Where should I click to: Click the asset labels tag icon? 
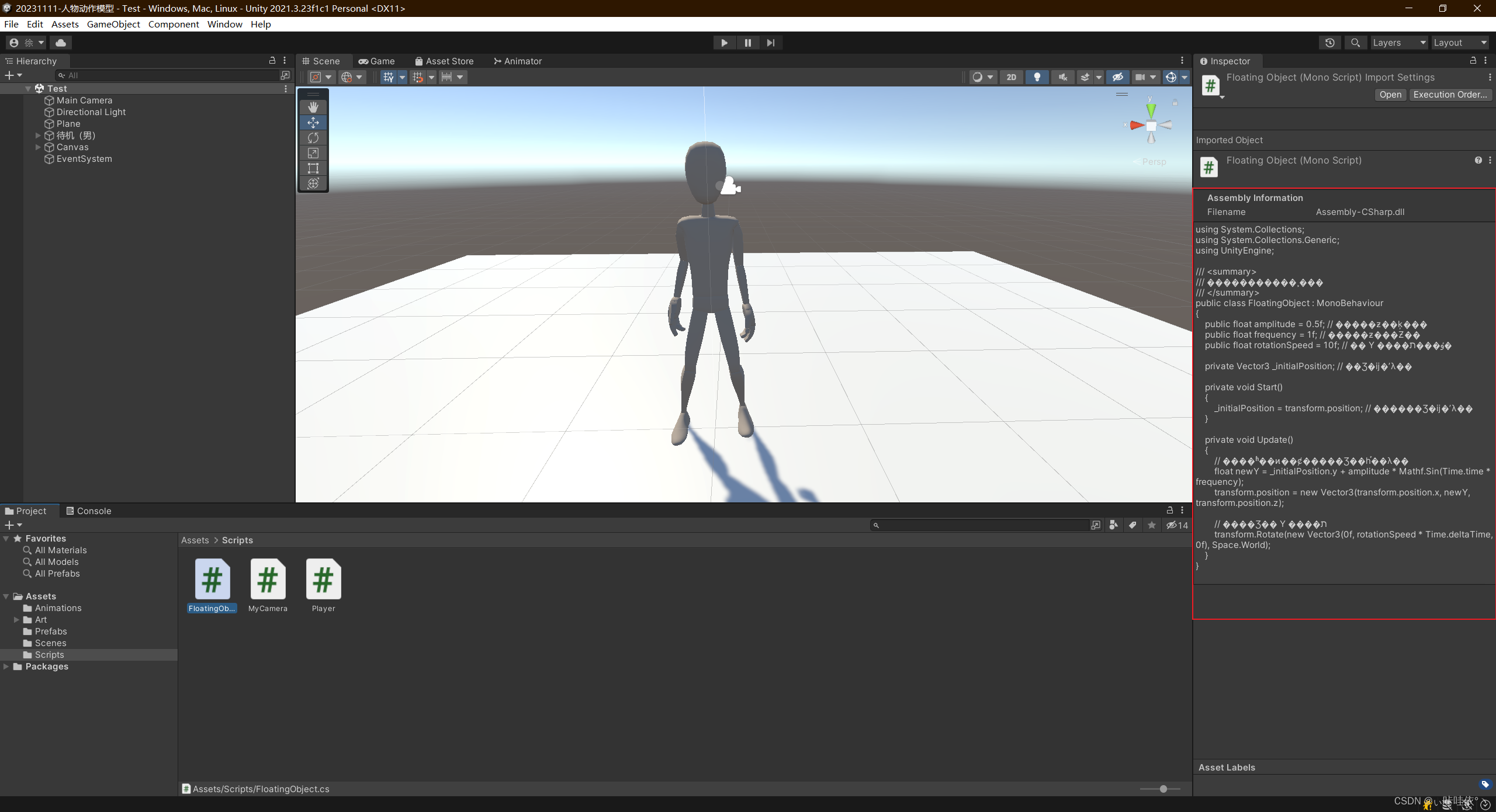(x=1485, y=785)
